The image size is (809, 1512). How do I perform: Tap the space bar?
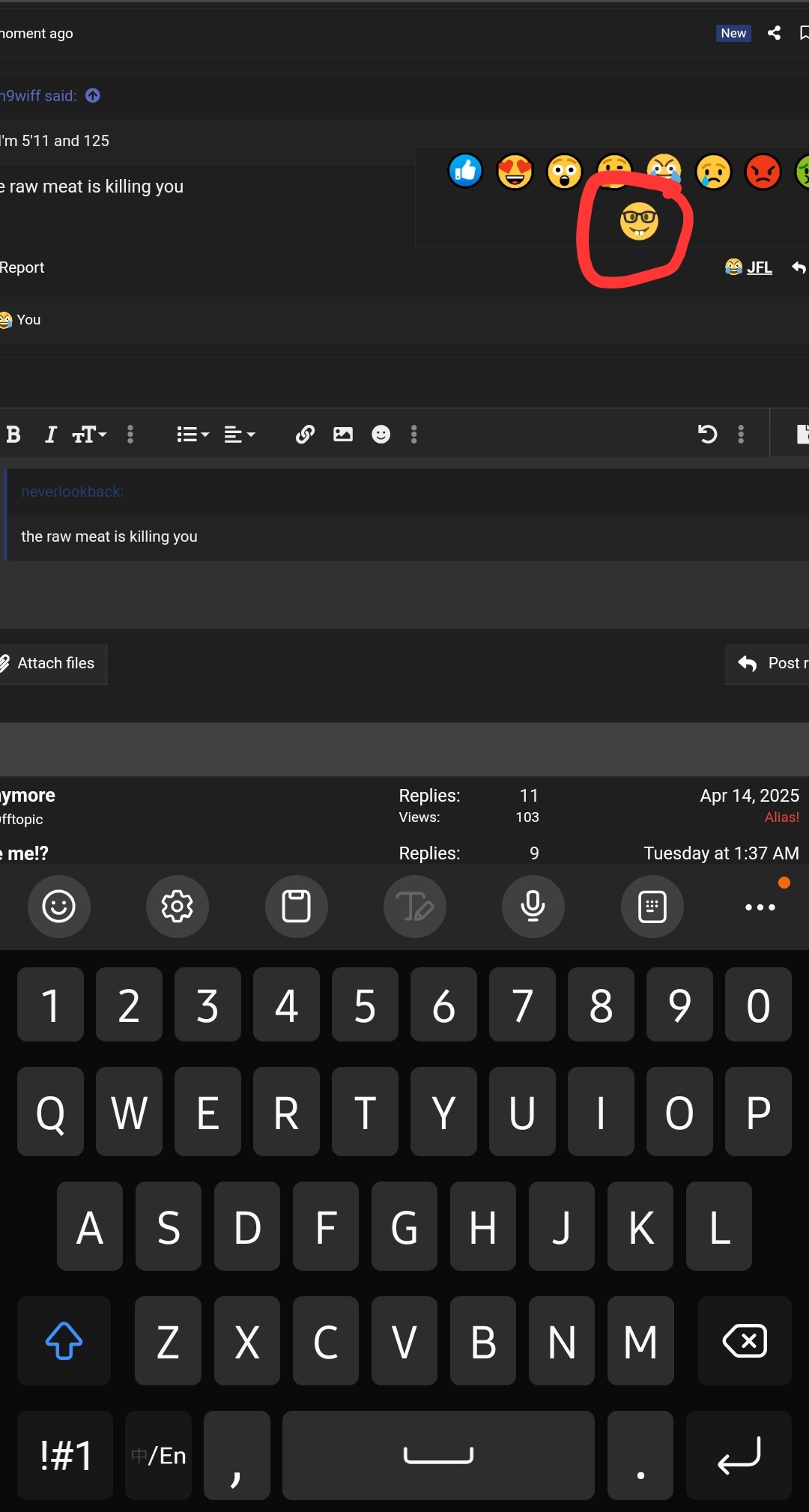pos(438,1455)
